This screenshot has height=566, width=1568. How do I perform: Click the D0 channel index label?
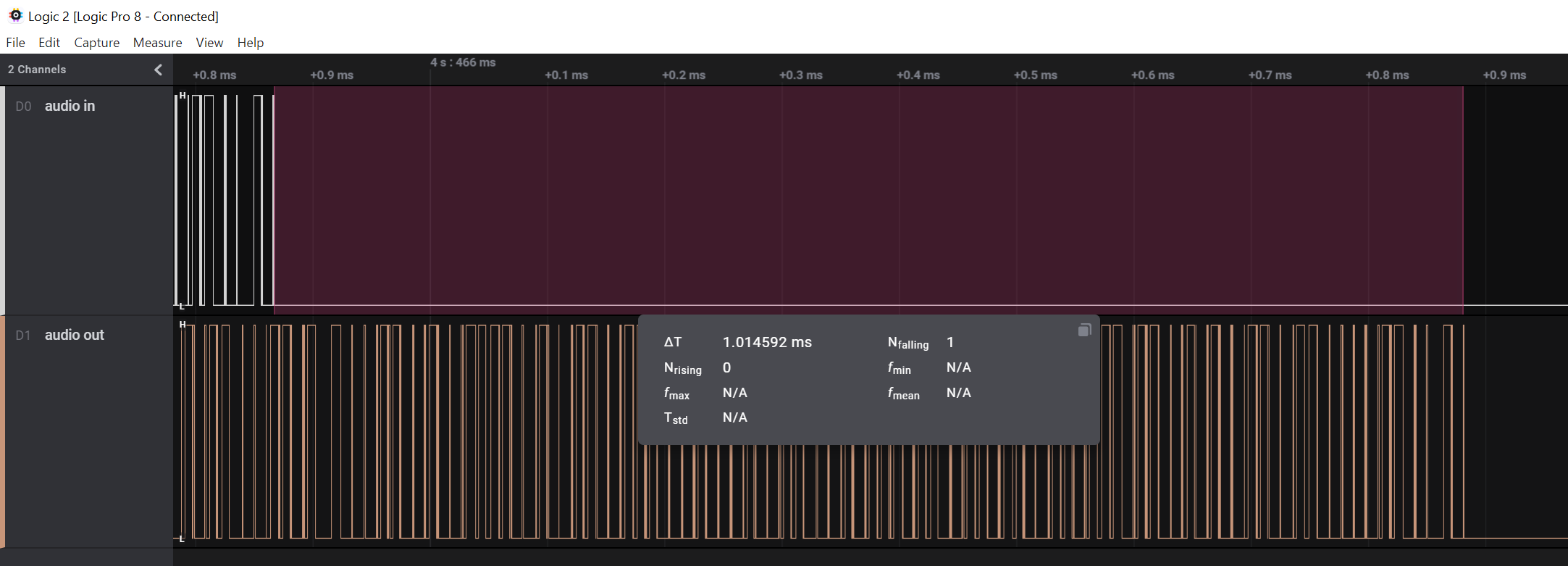pos(23,107)
